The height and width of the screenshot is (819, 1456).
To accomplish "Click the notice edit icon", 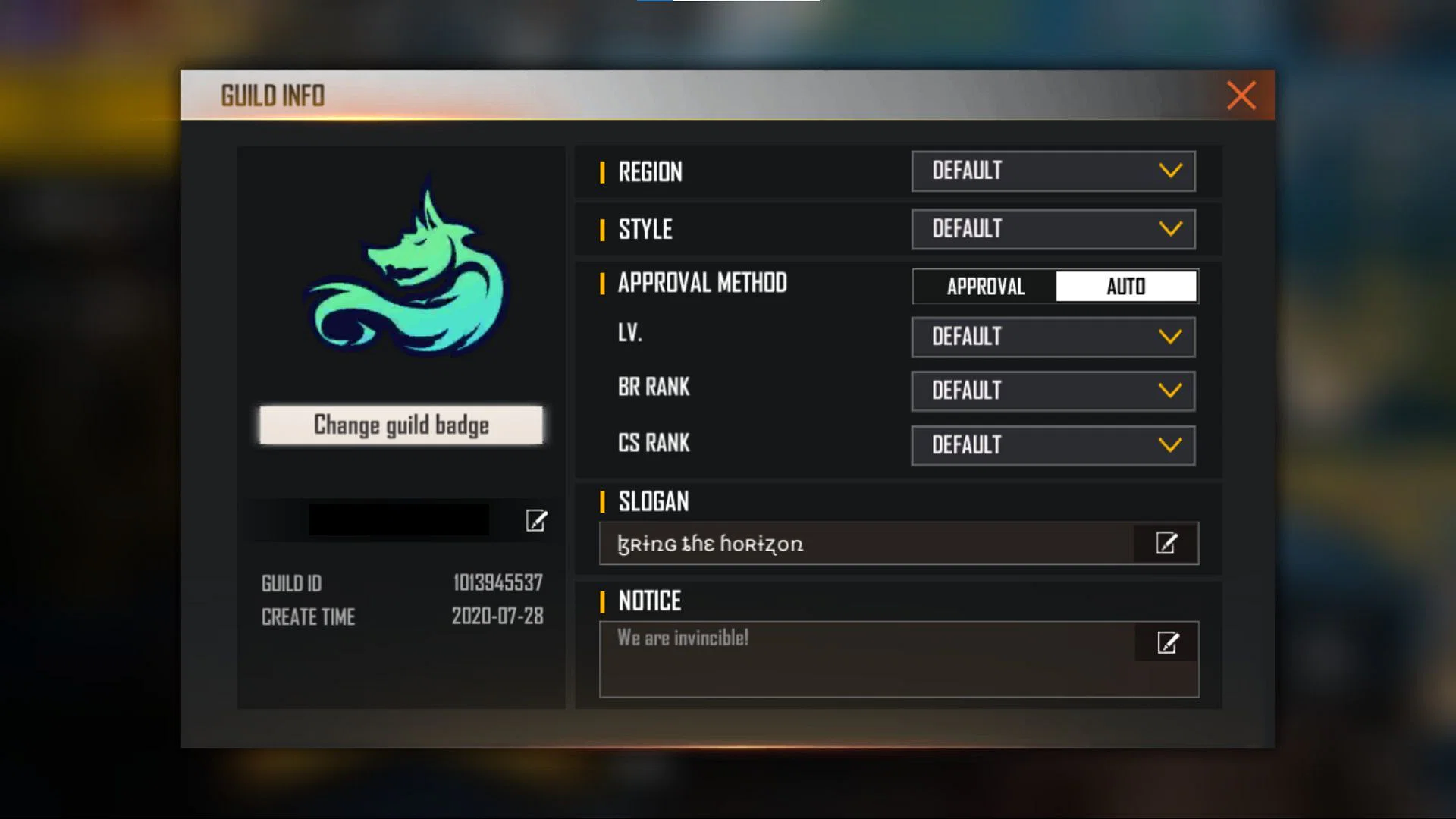I will tap(1166, 642).
